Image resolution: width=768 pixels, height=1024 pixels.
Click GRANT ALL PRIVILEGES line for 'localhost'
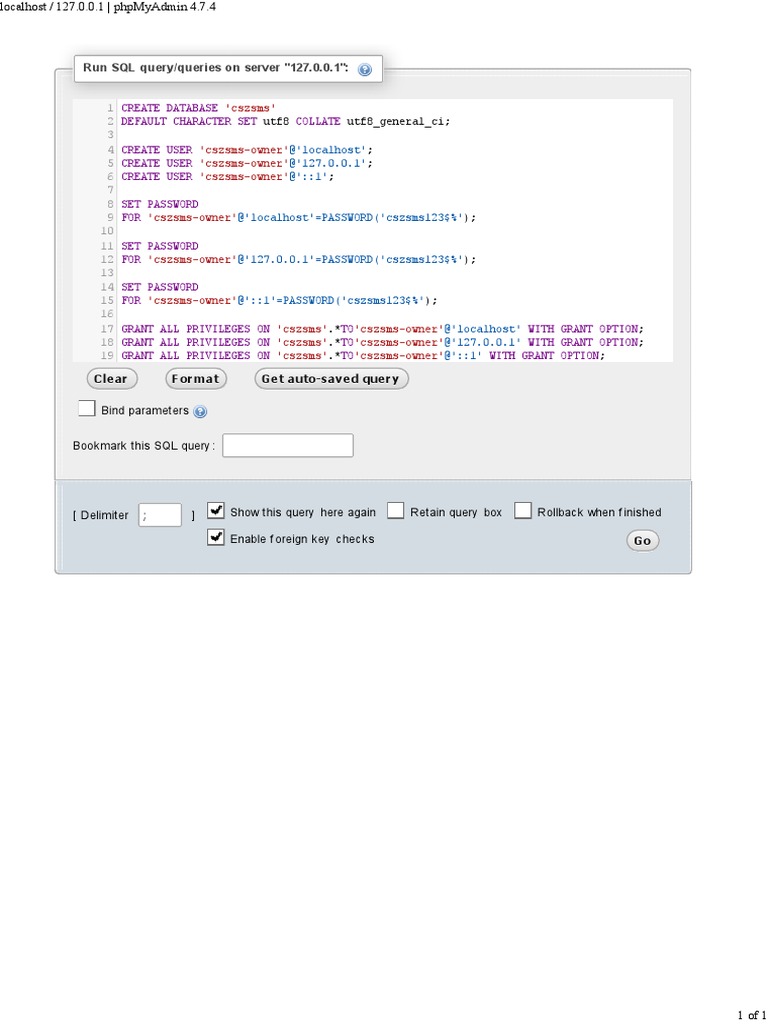[382, 328]
